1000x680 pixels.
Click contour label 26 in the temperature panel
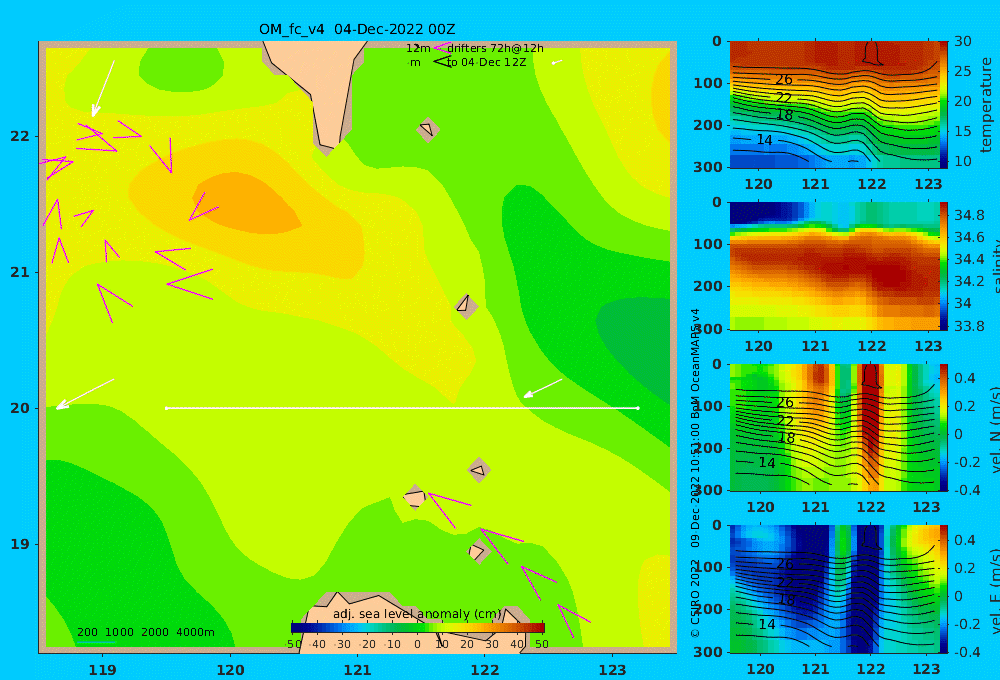point(784,80)
